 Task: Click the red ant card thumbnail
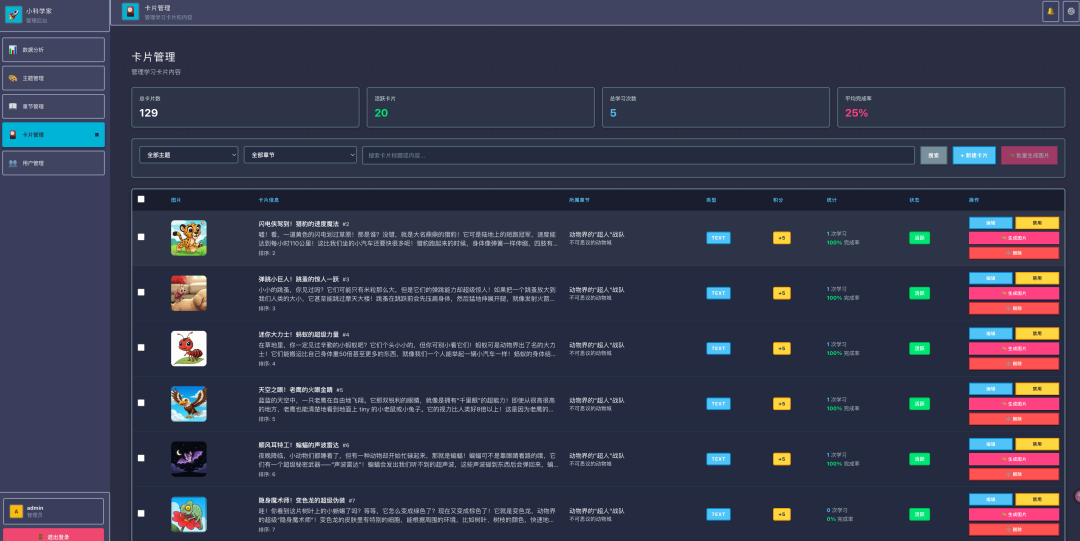(x=188, y=348)
